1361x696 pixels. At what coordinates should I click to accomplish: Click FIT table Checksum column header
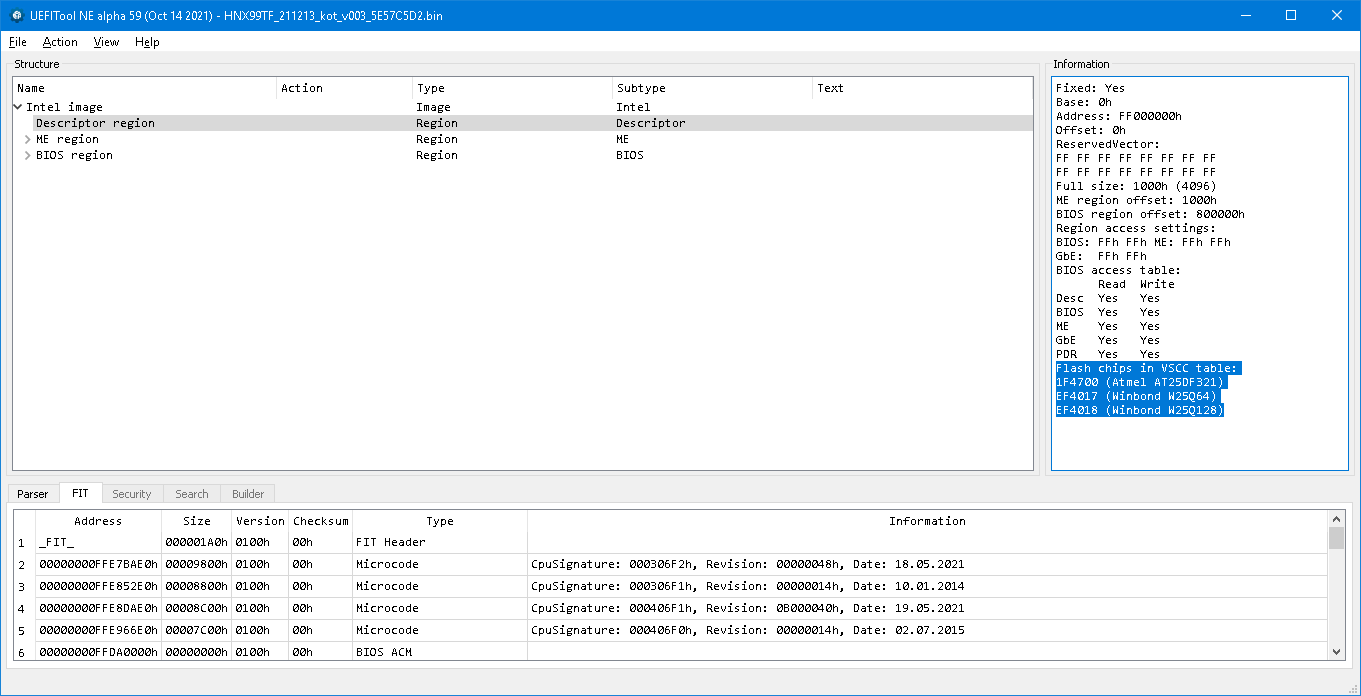pyautogui.click(x=321, y=521)
